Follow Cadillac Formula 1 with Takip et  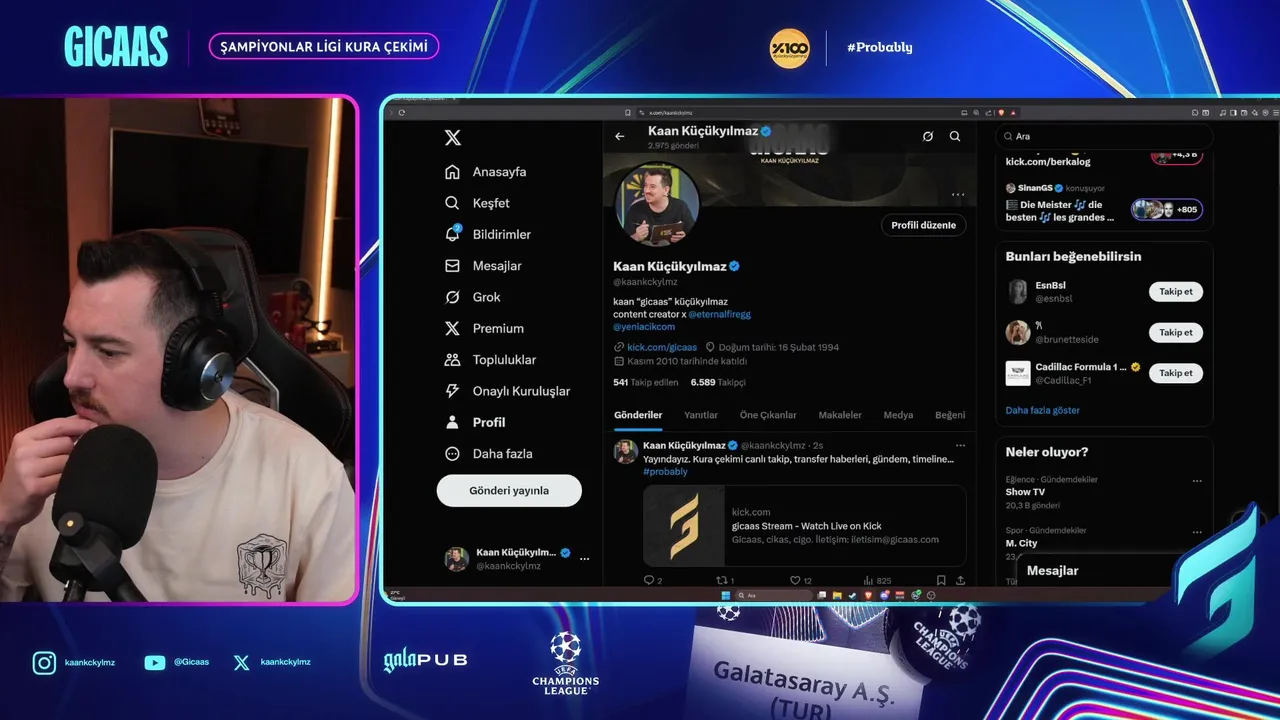pyautogui.click(x=1175, y=373)
